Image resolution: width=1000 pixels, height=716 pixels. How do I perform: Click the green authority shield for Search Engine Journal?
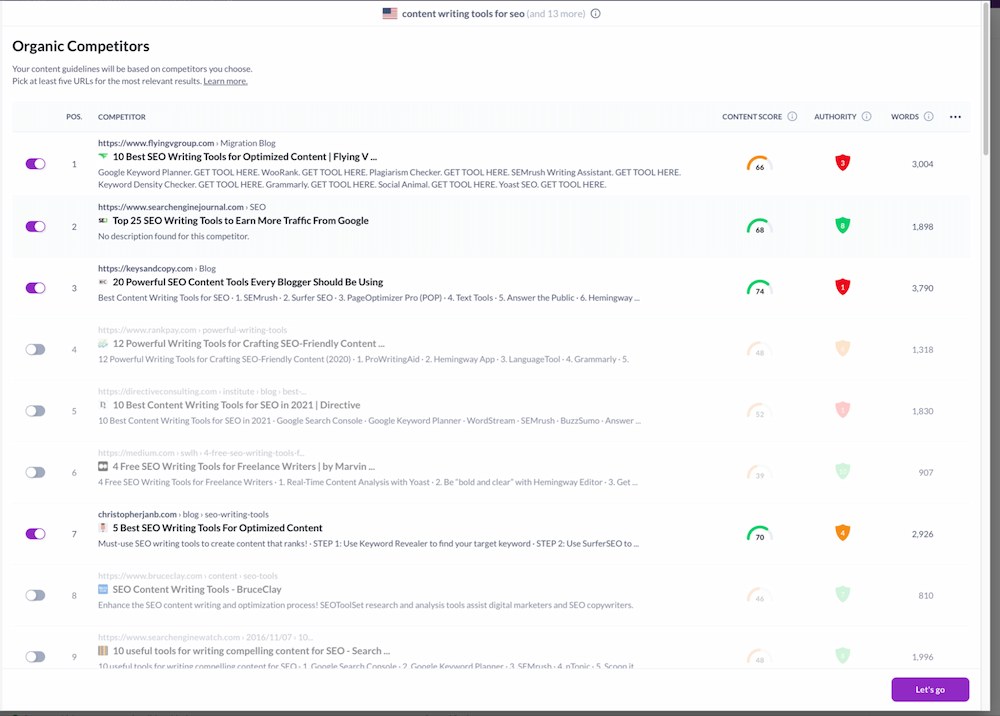pyautogui.click(x=843, y=226)
